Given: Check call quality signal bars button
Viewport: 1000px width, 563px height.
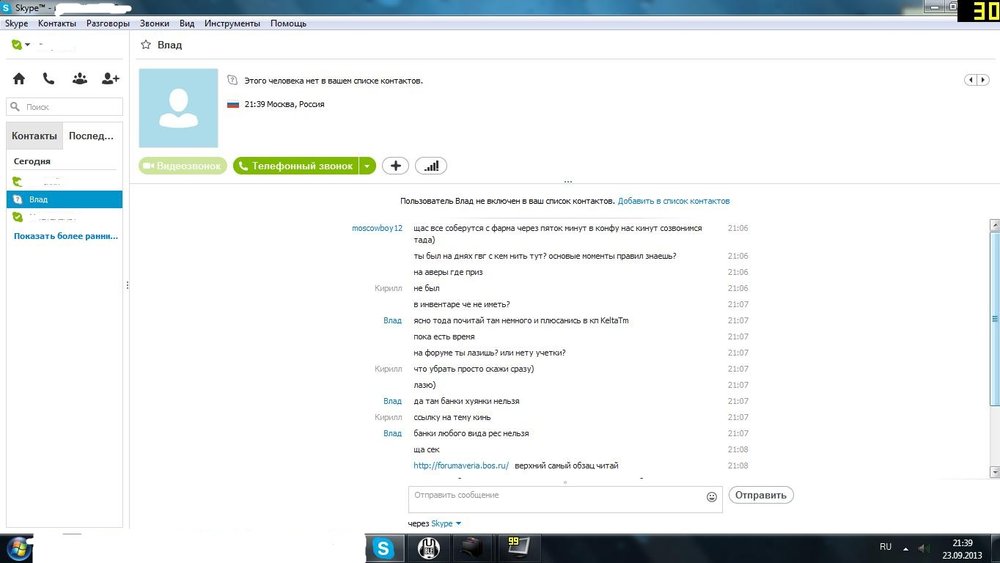Looking at the screenshot, I should click(431, 166).
